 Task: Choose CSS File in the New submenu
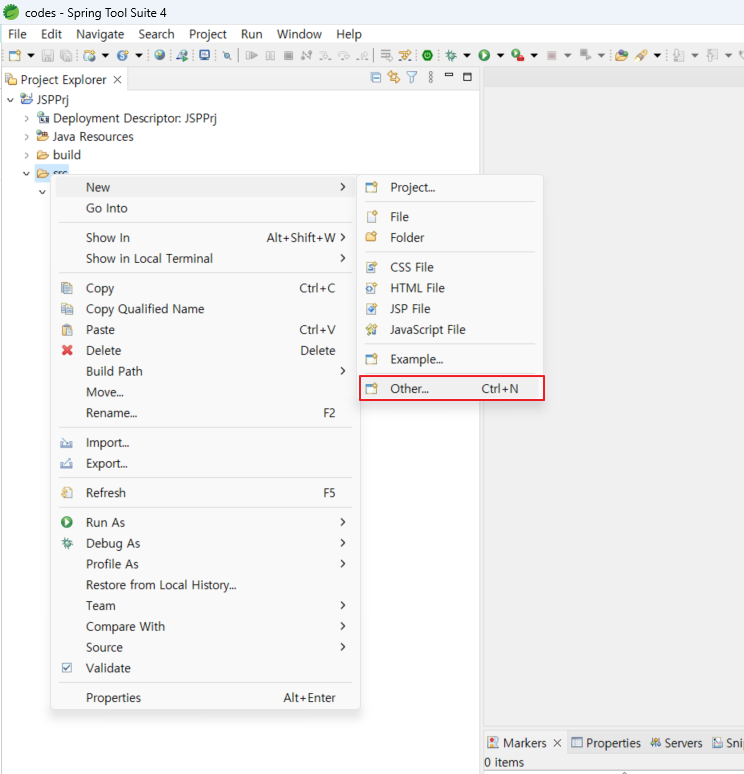[x=452, y=267]
